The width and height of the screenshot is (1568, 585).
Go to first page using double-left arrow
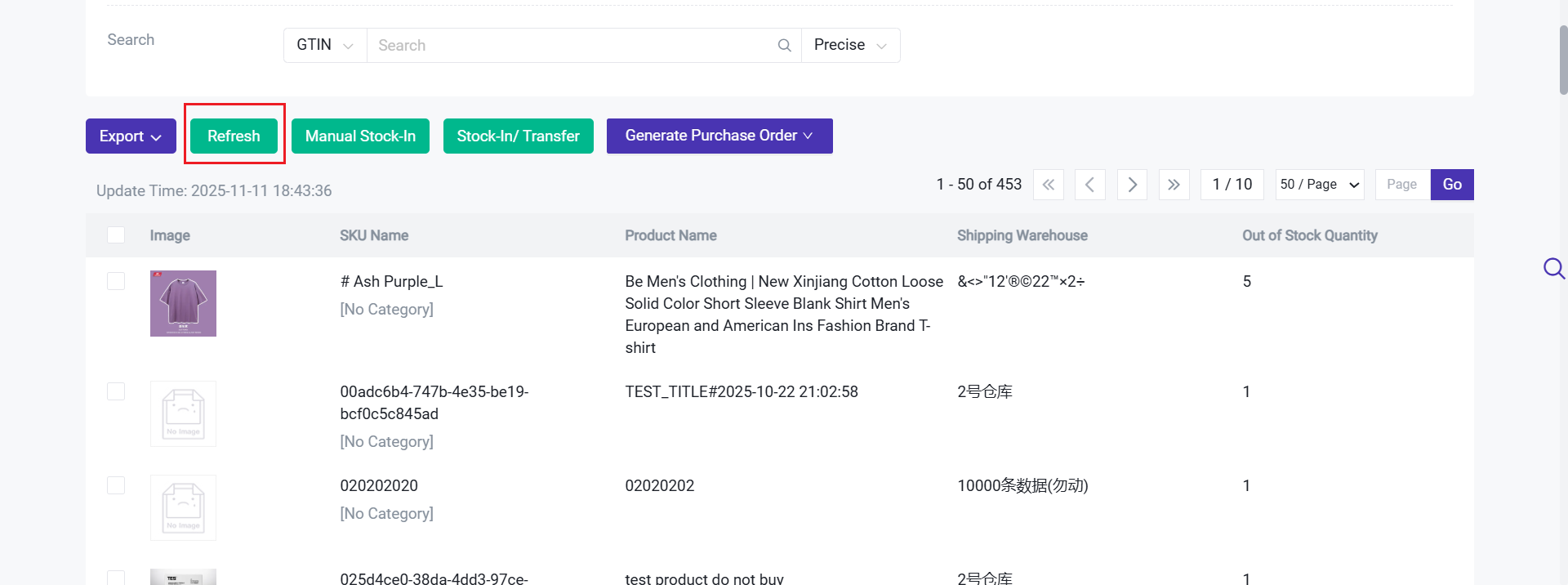coord(1049,185)
